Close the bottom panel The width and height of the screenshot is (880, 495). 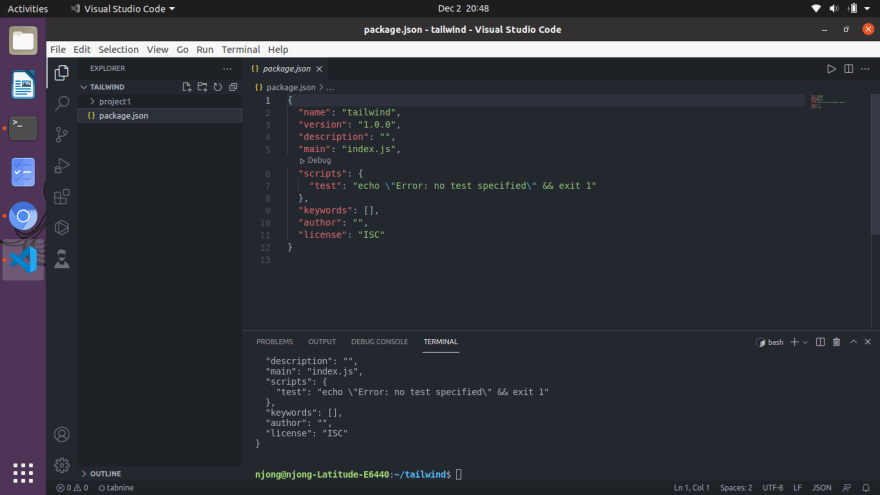tap(868, 342)
